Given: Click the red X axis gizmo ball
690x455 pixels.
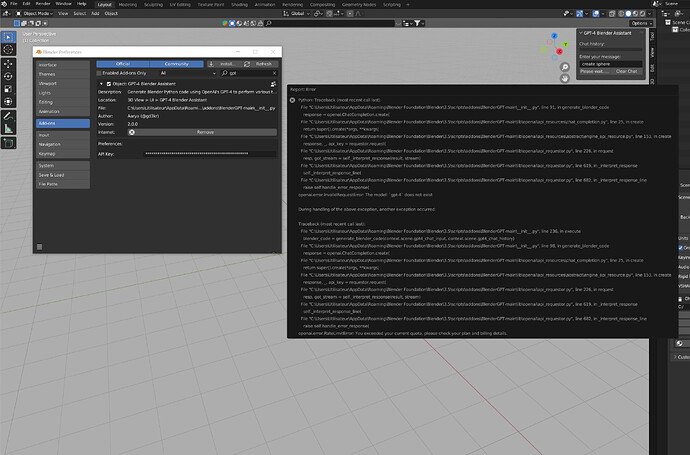Looking at the screenshot, I should (x=559, y=51).
